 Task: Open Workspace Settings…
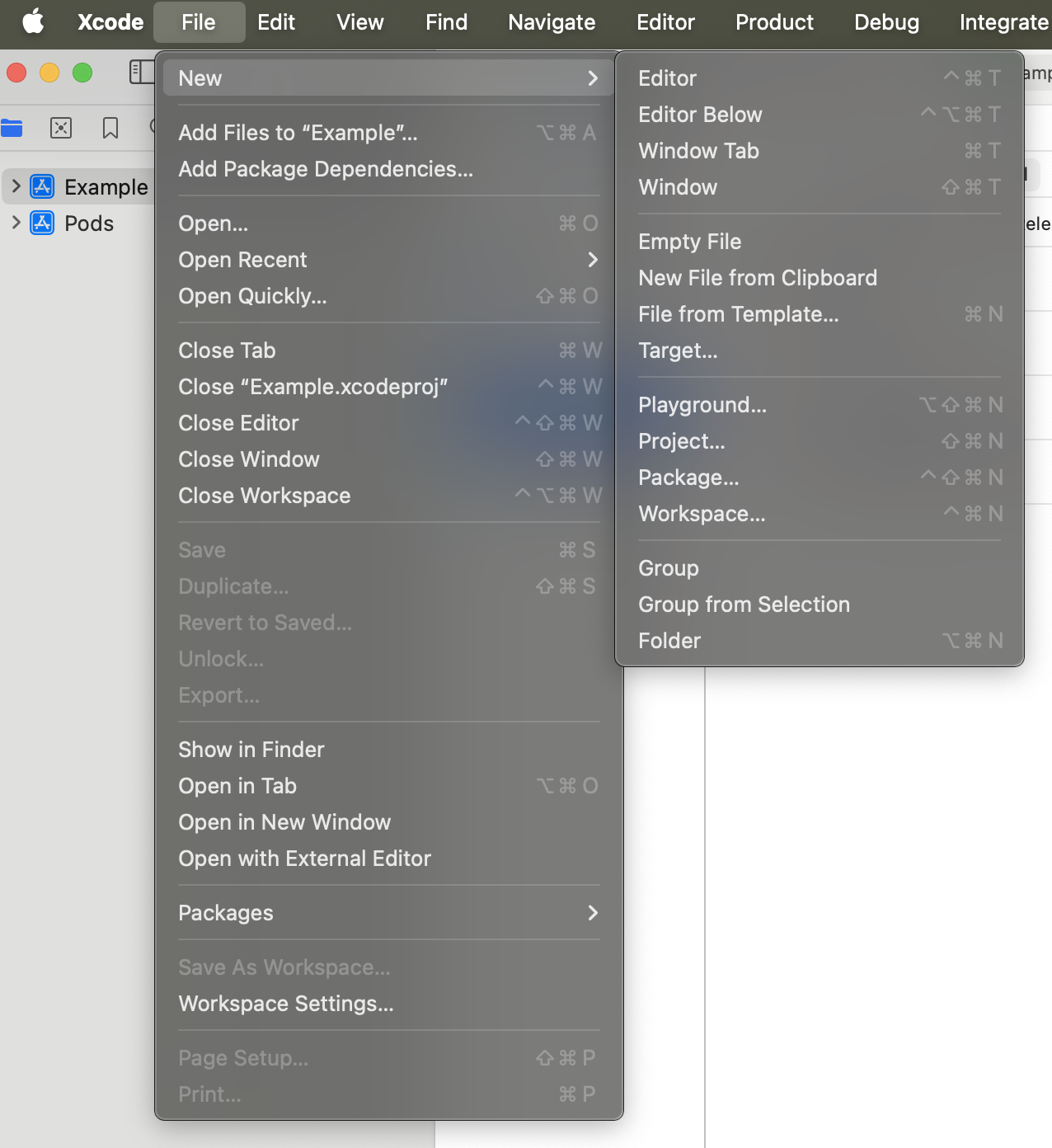388,1004
